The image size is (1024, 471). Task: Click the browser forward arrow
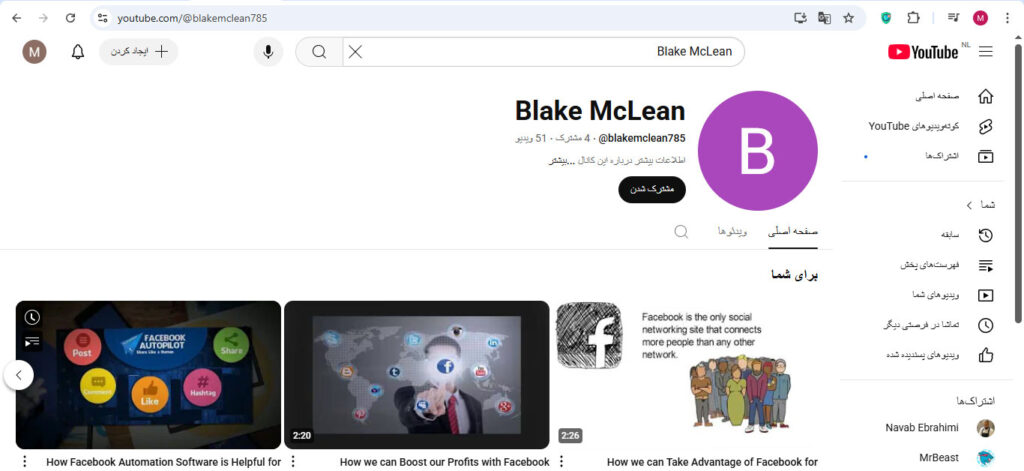click(x=44, y=18)
